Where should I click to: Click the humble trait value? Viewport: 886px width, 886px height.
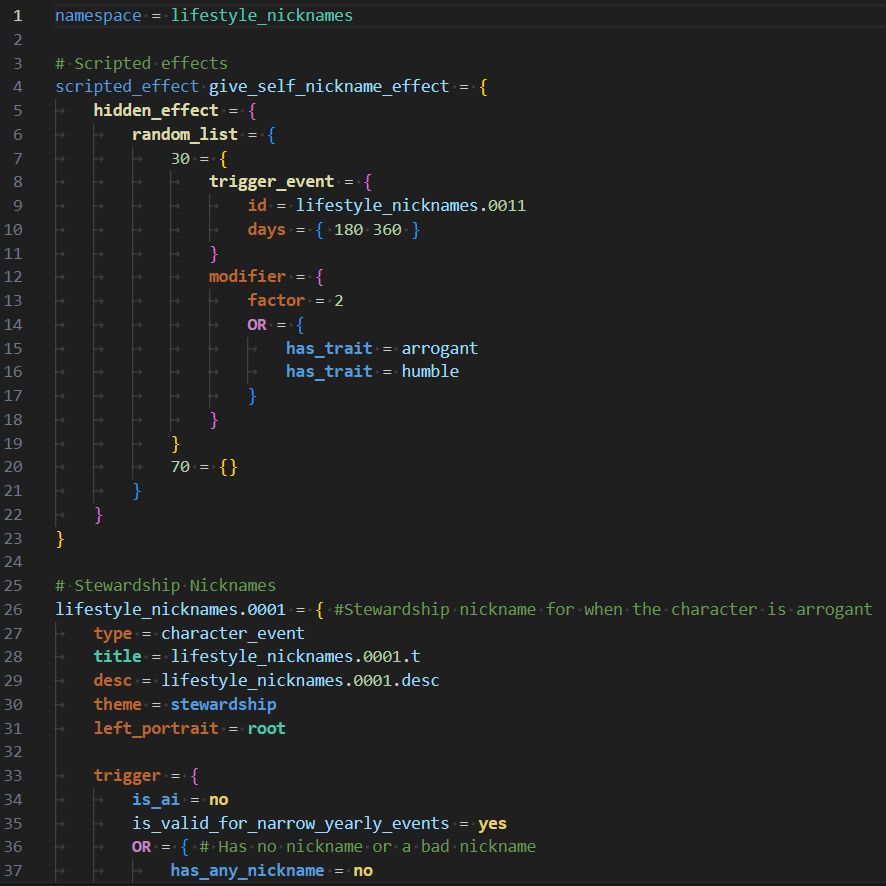click(x=430, y=371)
